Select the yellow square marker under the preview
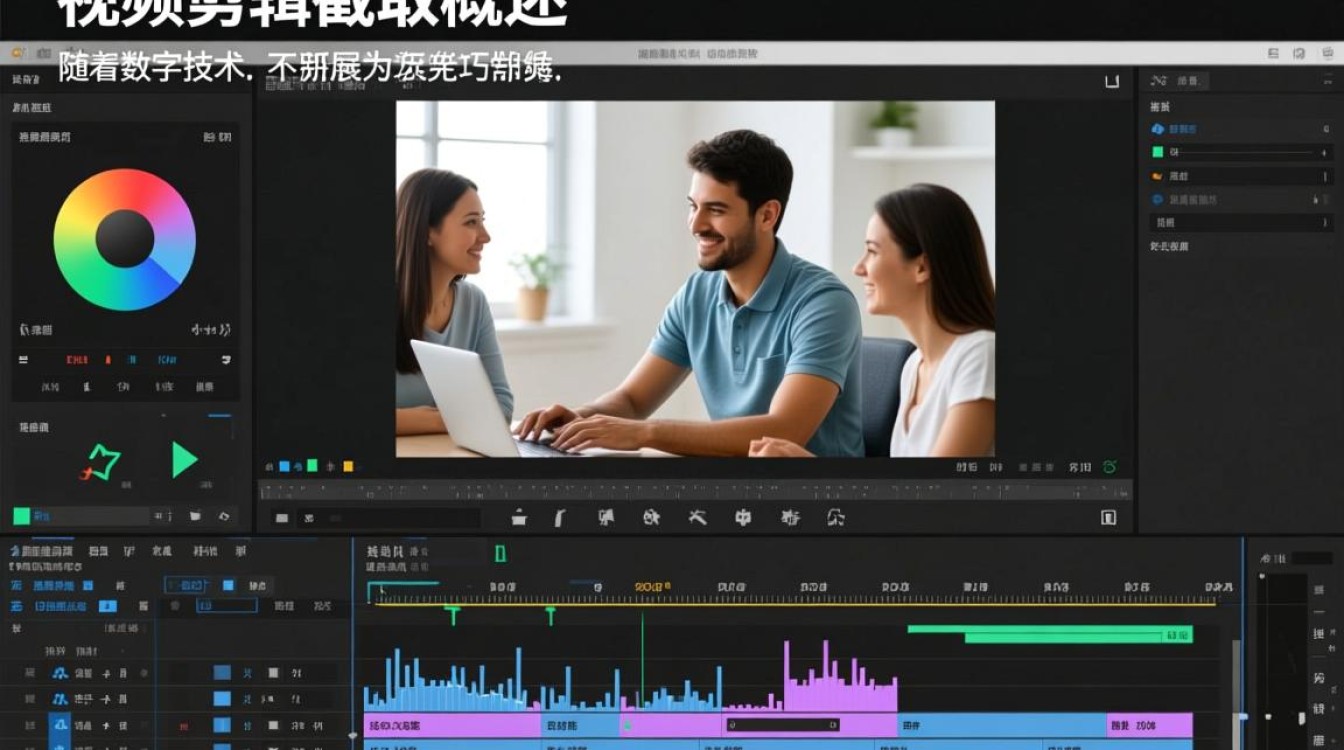The width and height of the screenshot is (1344, 750). pyautogui.click(x=348, y=466)
